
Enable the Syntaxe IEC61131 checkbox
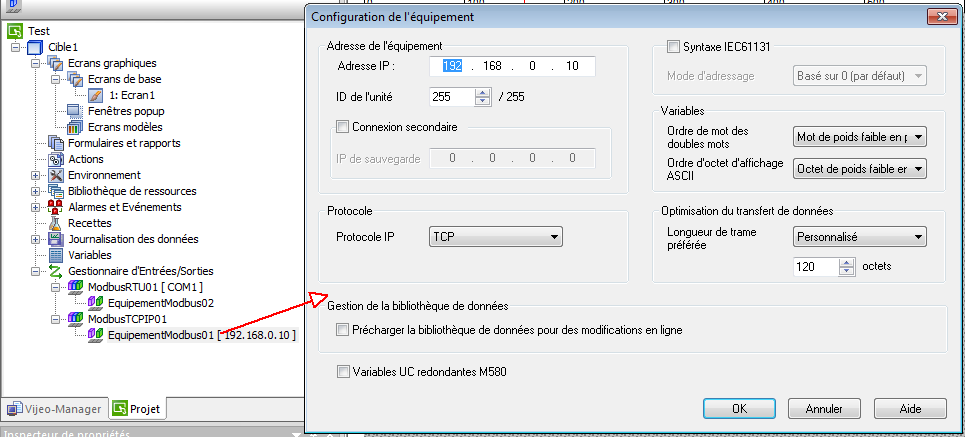(673, 46)
